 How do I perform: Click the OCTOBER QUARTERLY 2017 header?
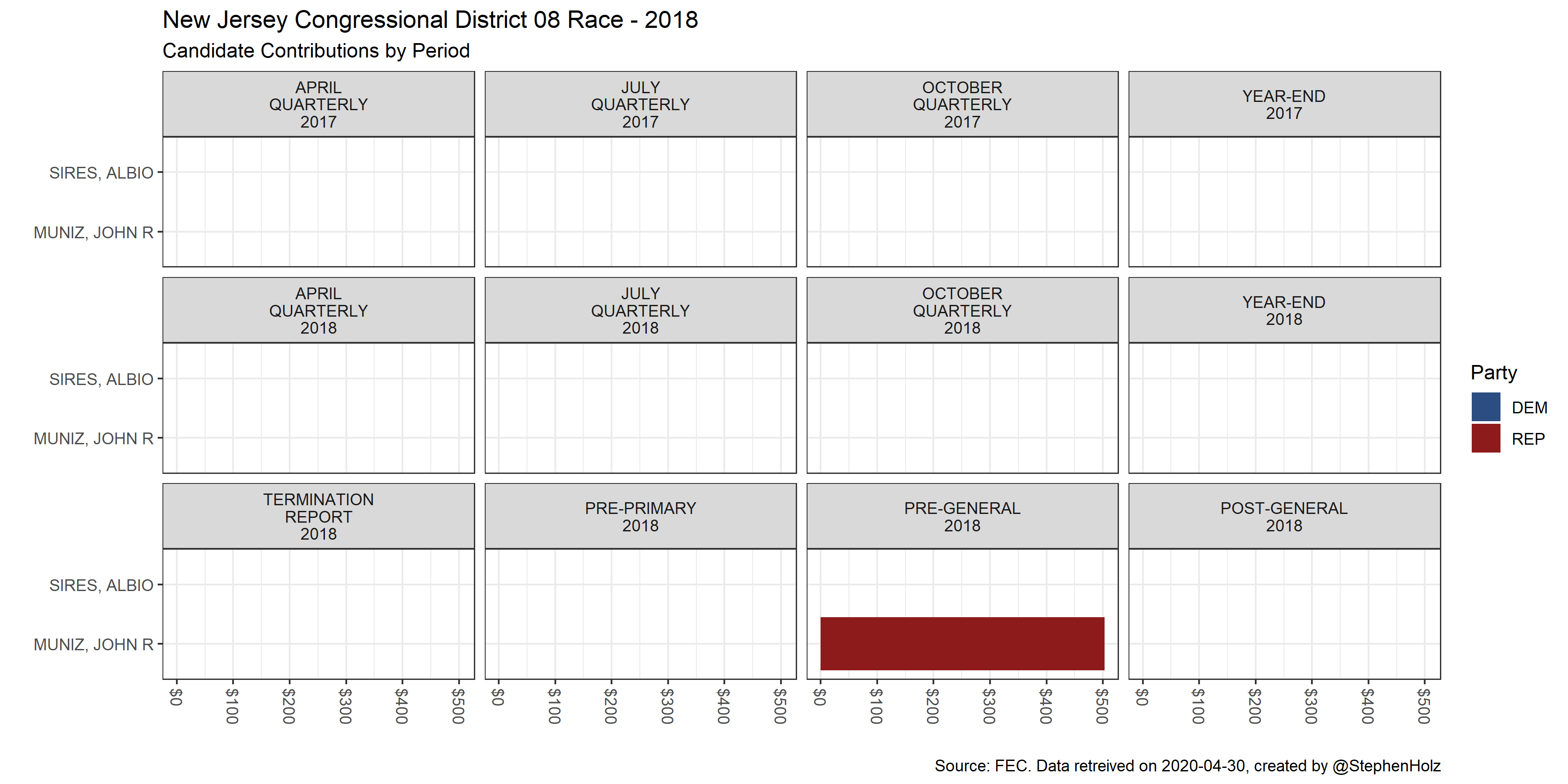click(962, 105)
